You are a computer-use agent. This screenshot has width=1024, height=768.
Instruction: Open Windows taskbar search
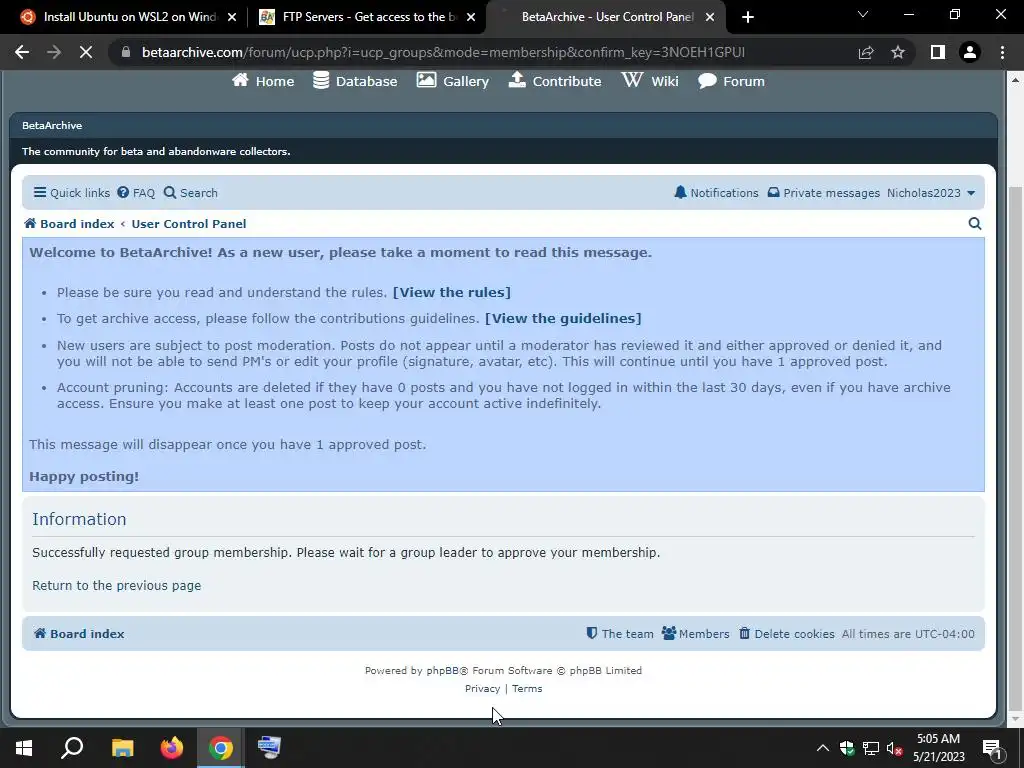pyautogui.click(x=72, y=748)
